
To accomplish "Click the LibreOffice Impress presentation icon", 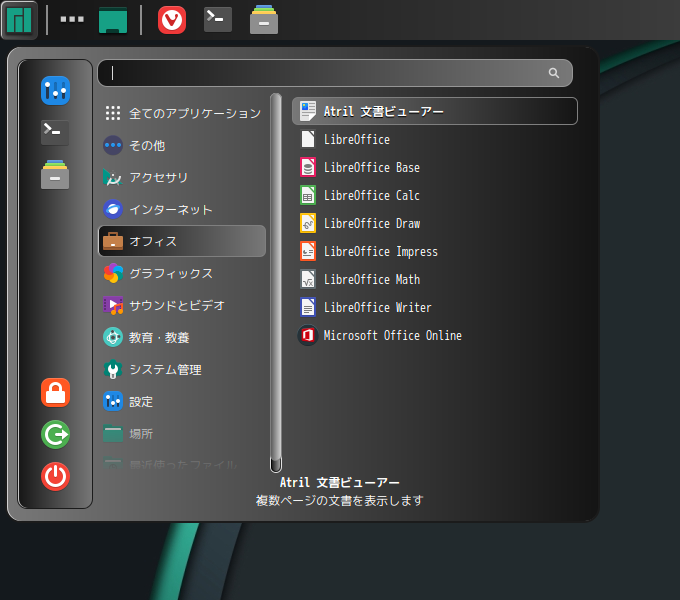I will (x=308, y=251).
